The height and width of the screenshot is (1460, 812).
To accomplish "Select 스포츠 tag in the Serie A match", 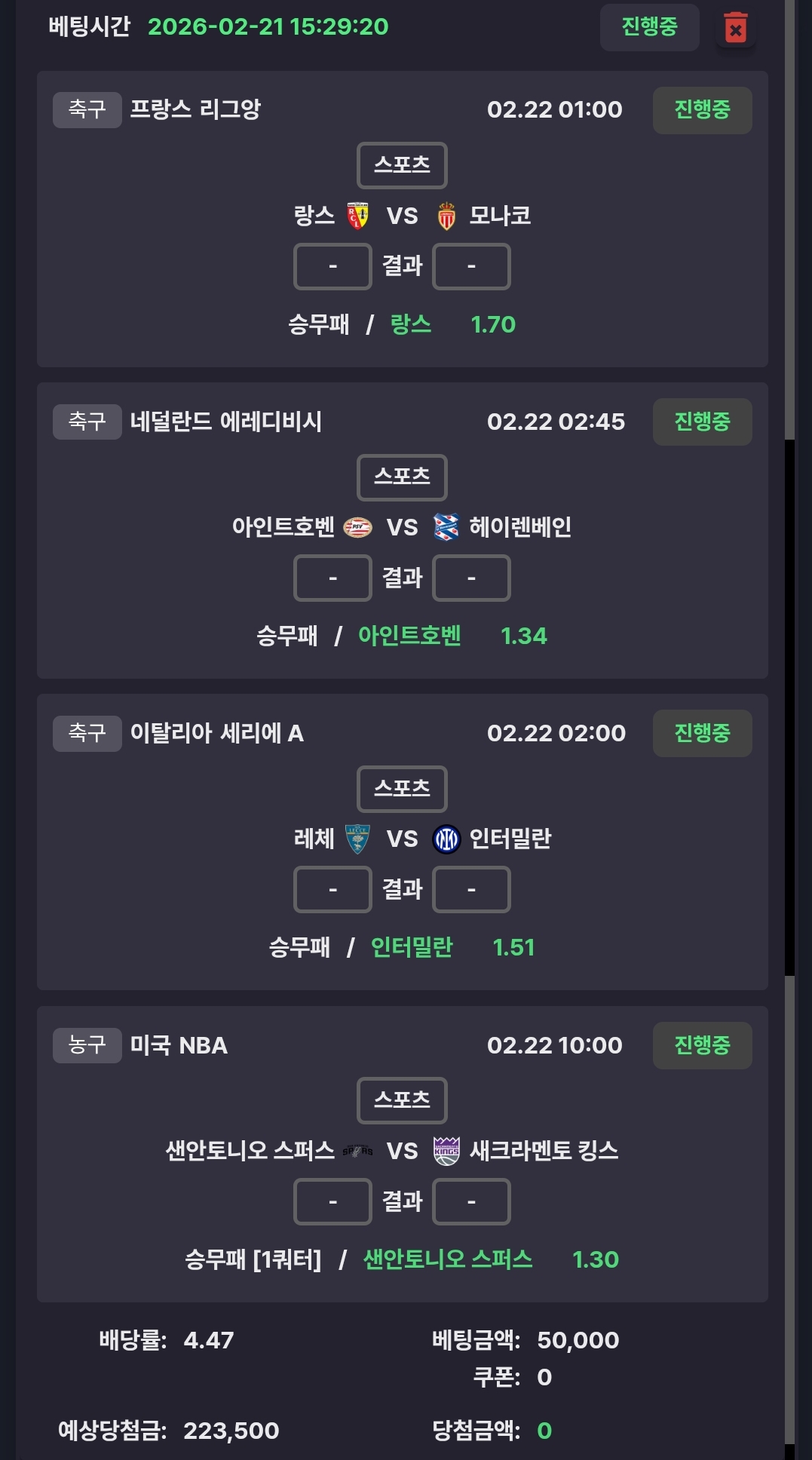I will (x=402, y=789).
